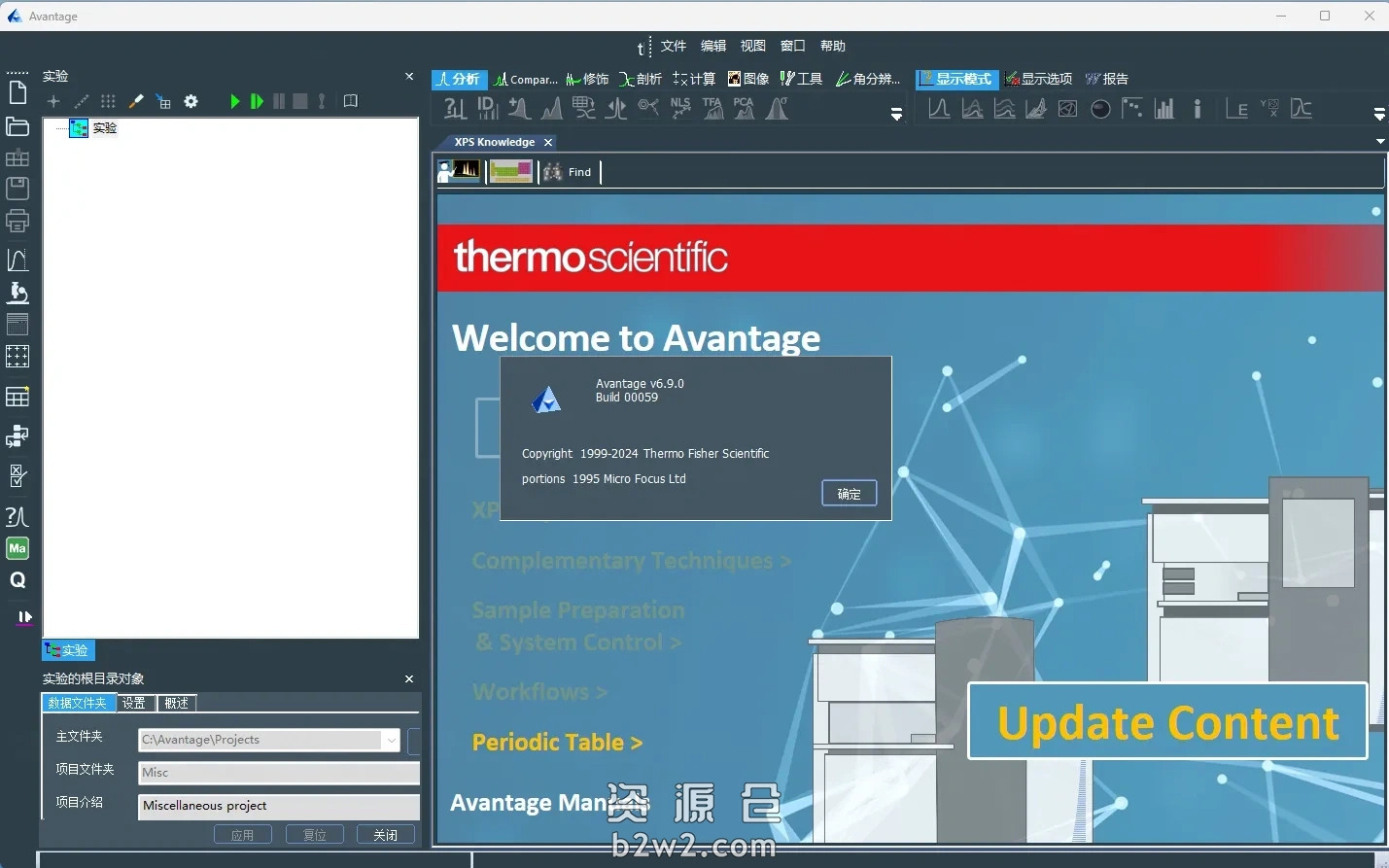The image size is (1389, 868).
Task: Click the printer icon in left sidebar
Action: click(x=17, y=221)
